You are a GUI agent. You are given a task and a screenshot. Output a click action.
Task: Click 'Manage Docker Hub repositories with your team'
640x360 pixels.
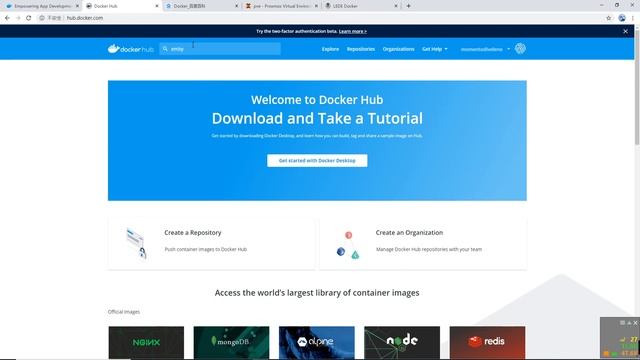coord(429,249)
